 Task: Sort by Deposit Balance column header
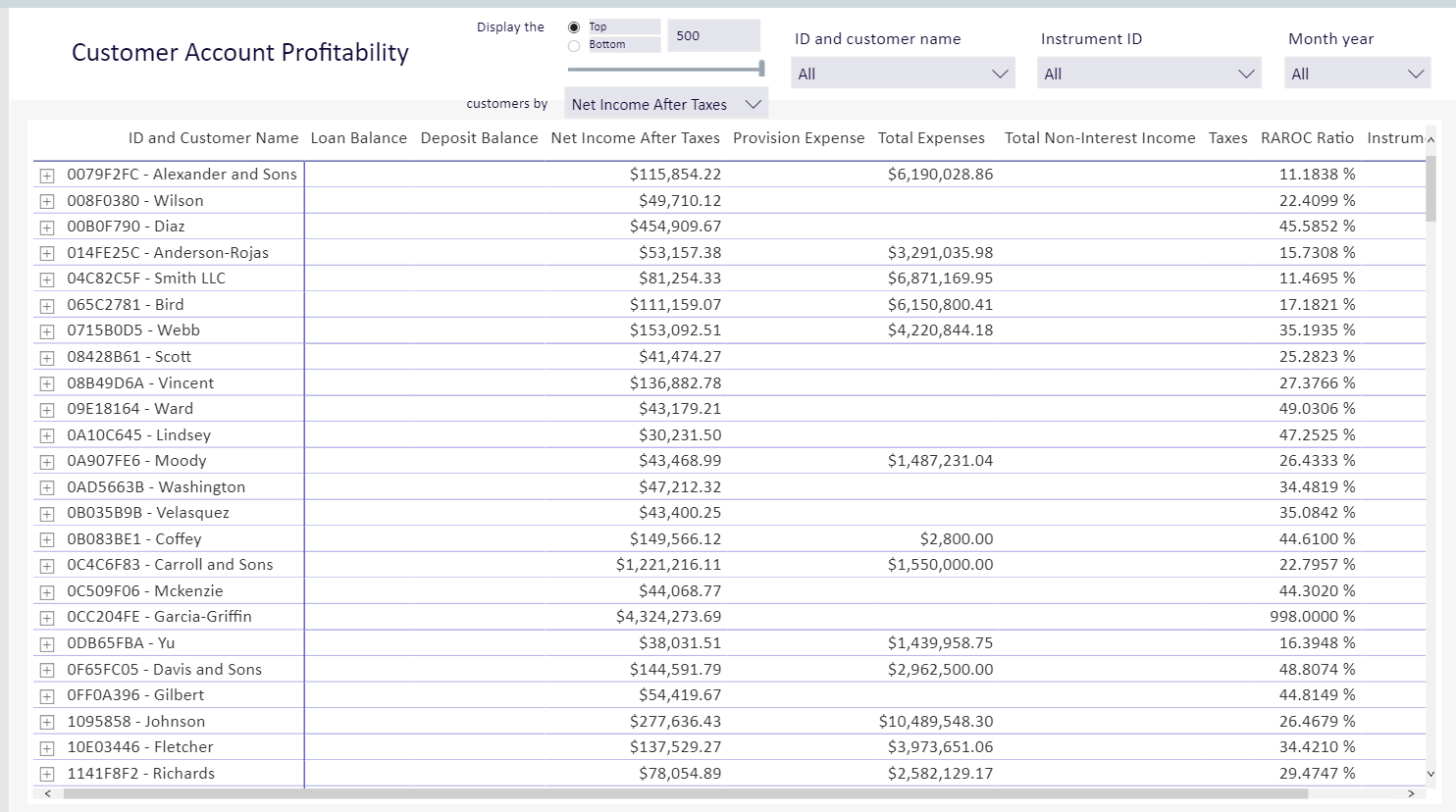coord(479,138)
